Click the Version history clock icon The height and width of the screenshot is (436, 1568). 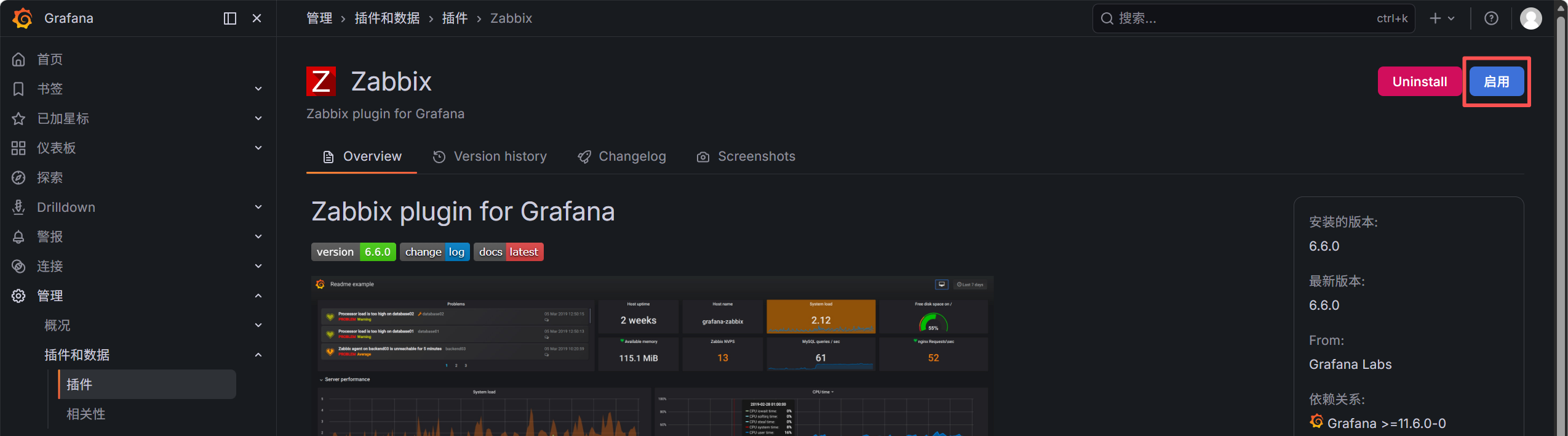(439, 157)
